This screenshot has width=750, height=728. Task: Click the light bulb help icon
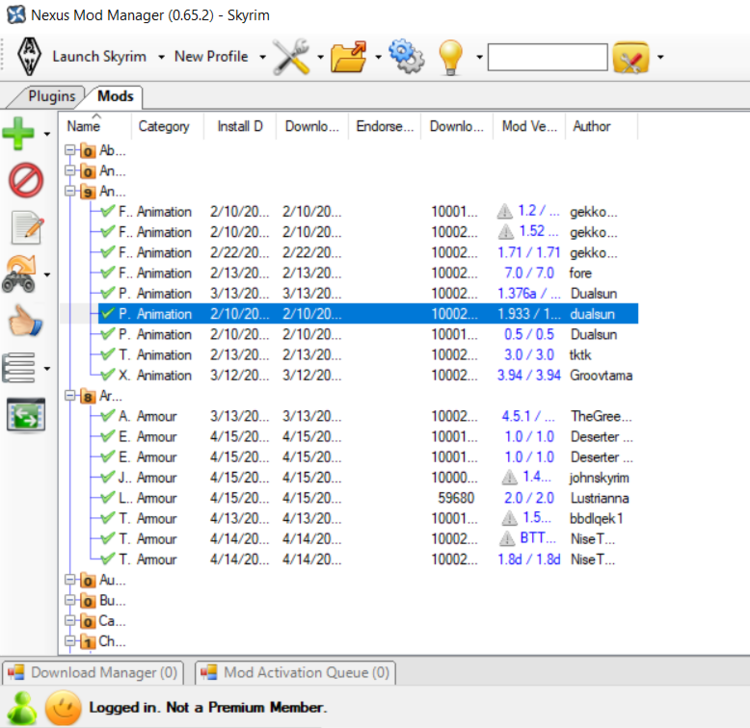point(451,57)
